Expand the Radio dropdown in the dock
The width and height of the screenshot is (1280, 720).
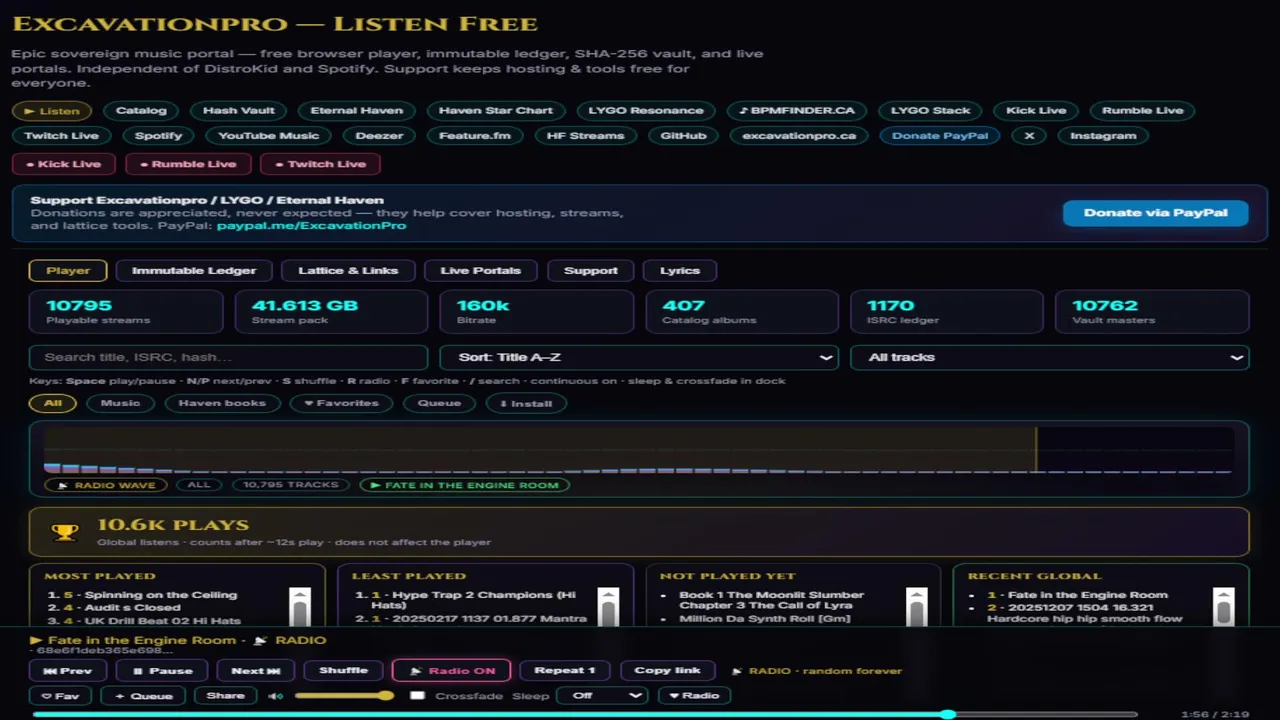[694, 696]
